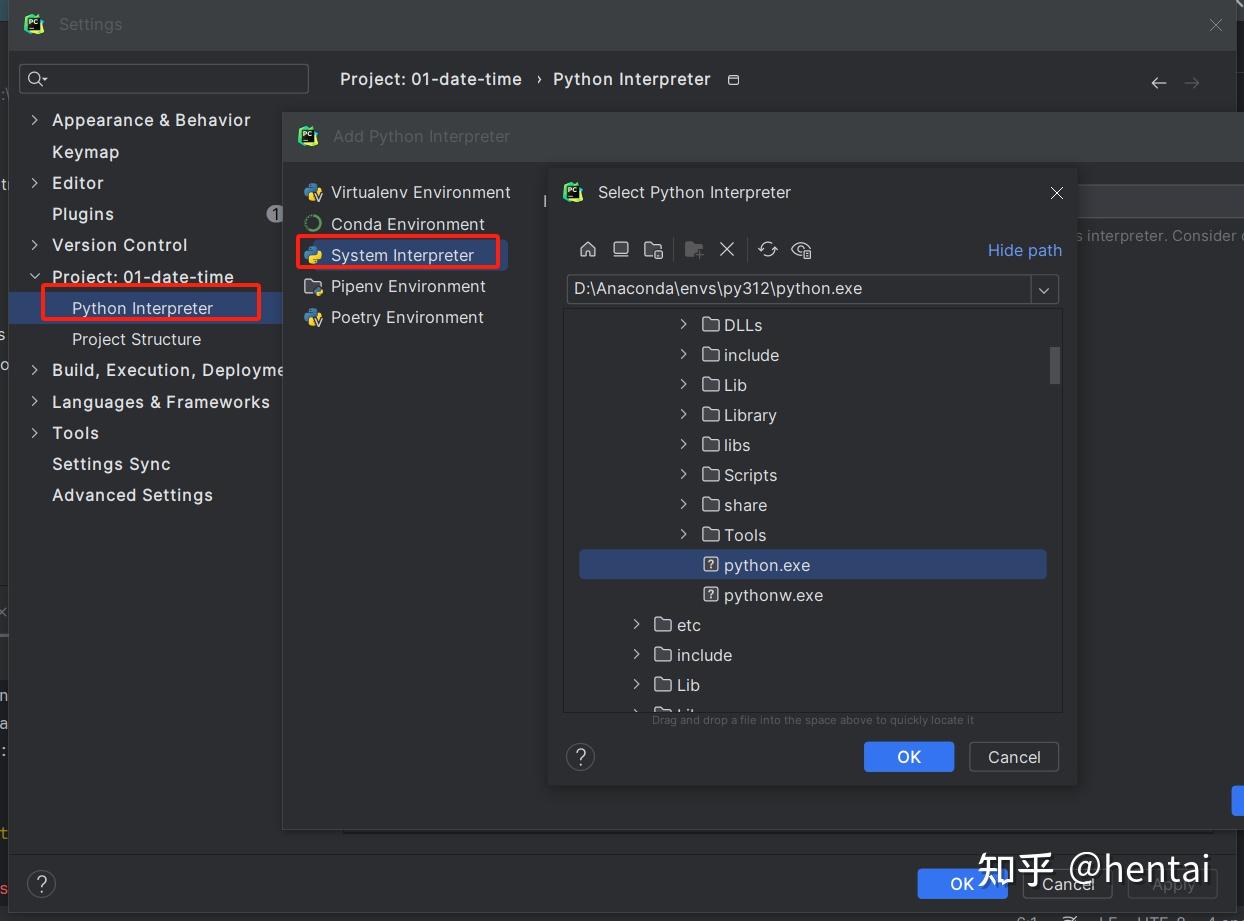Click the Refresh file tree icon
This screenshot has height=921, width=1244.
click(x=767, y=250)
